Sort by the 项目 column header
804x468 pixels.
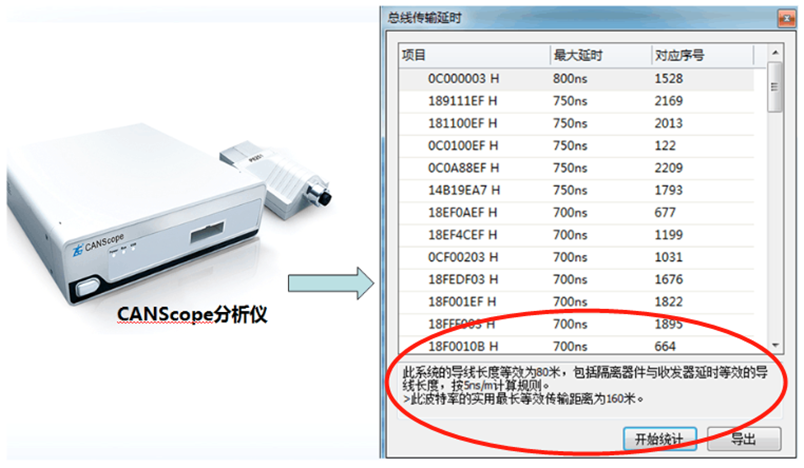tap(474, 55)
